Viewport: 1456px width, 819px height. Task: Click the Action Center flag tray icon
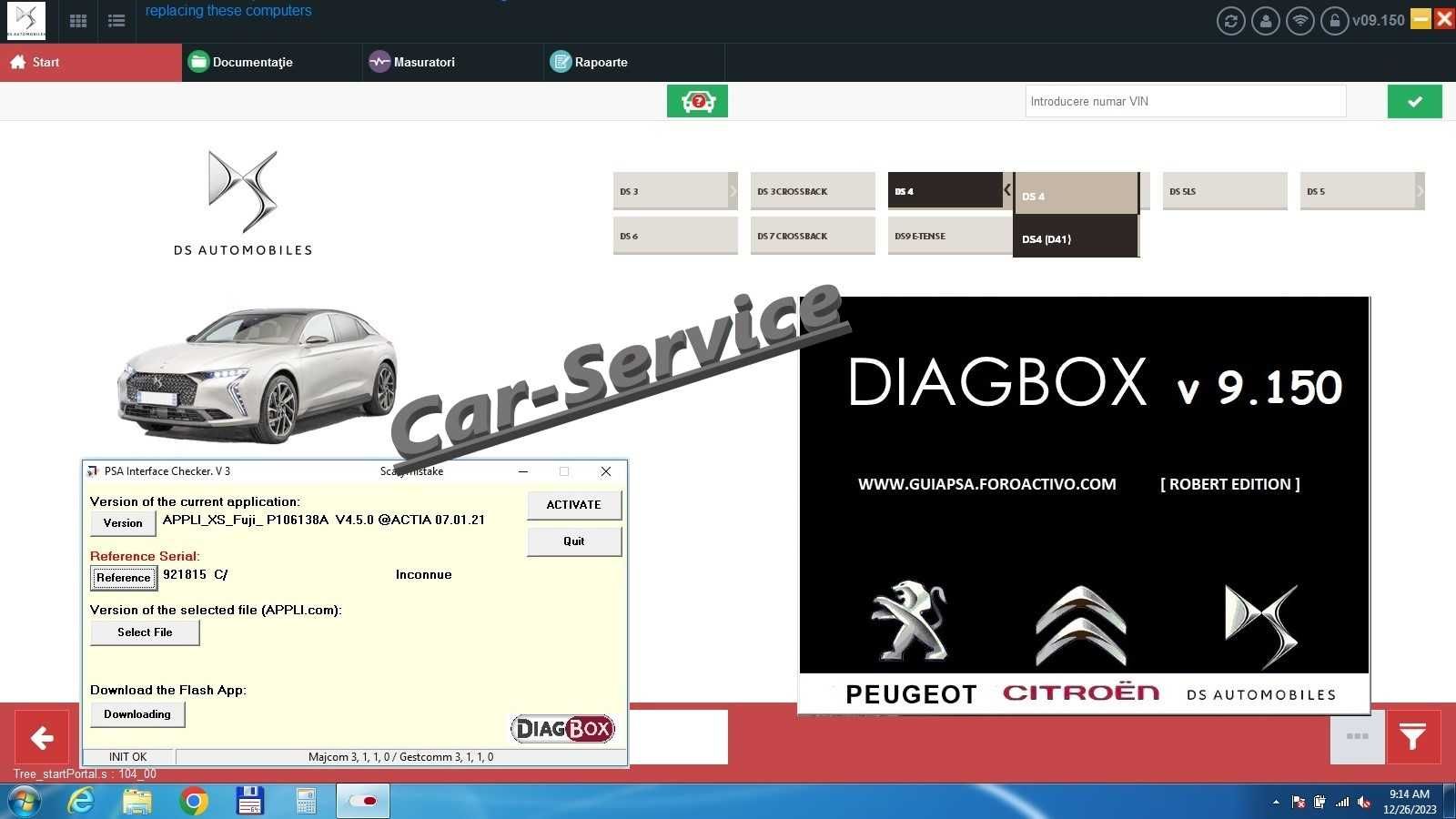[x=1299, y=802]
